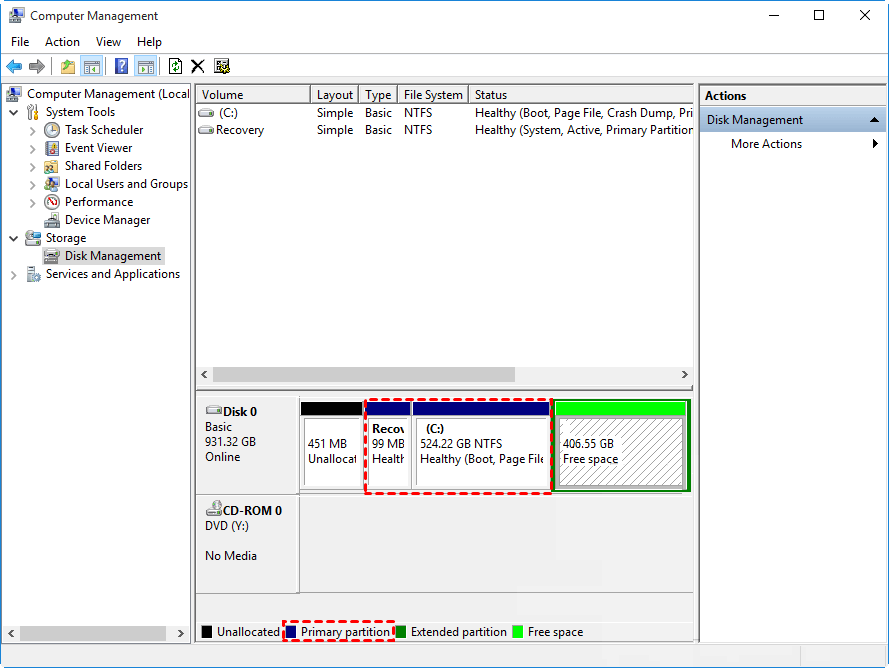Select the (C:) volume row
This screenshot has height=668, width=889.
444,113
